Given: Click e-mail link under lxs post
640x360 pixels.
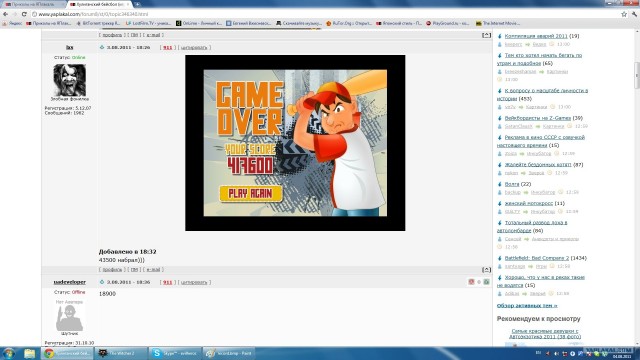Looking at the screenshot, I should pyautogui.click(x=153, y=270).
